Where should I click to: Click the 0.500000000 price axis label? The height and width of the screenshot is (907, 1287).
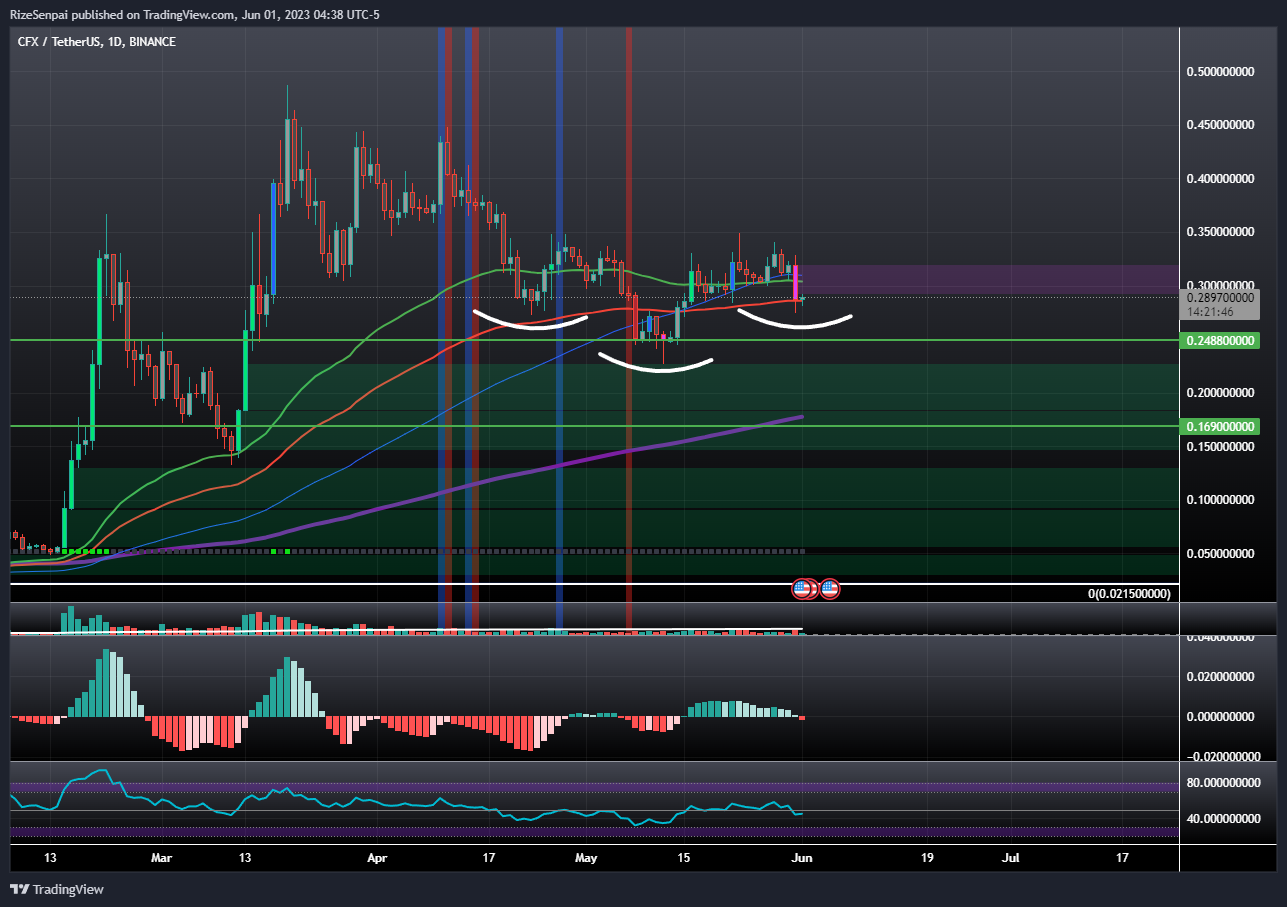pyautogui.click(x=1220, y=72)
